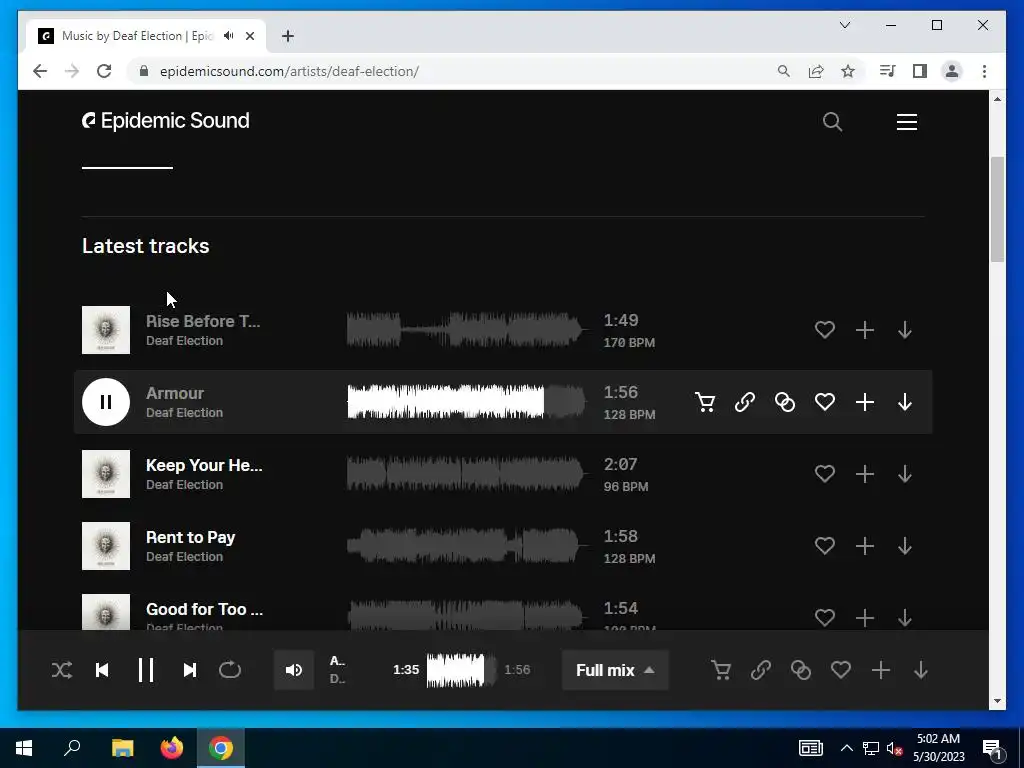This screenshot has width=1024, height=768.
Task: Toggle shuffle in the player bar
Action: pos(62,670)
